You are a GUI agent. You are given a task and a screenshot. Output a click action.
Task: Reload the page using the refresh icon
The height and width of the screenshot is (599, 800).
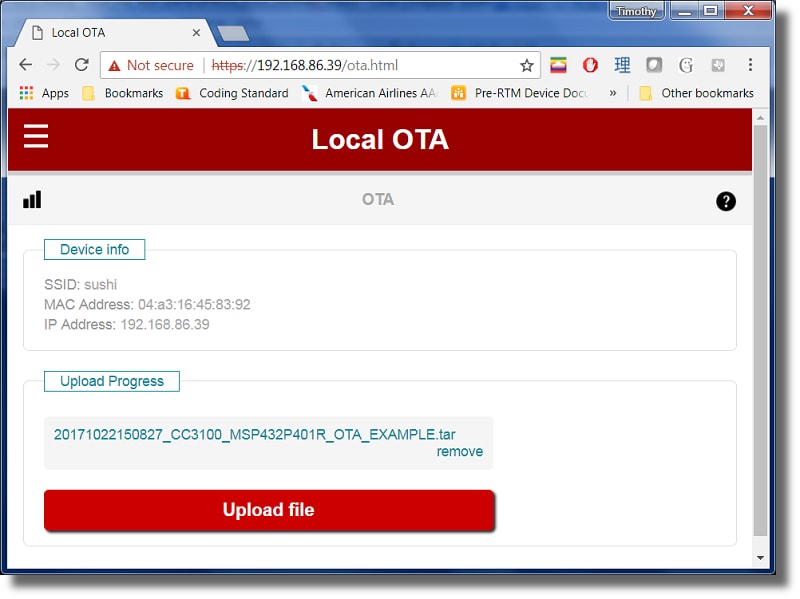(82, 65)
